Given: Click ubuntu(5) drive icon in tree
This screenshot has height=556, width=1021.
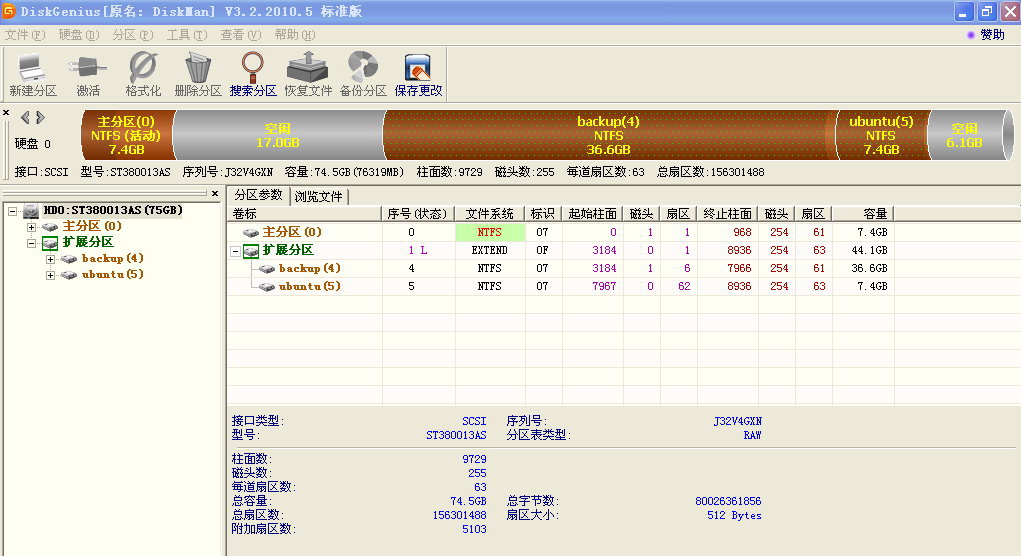Looking at the screenshot, I should [69, 275].
